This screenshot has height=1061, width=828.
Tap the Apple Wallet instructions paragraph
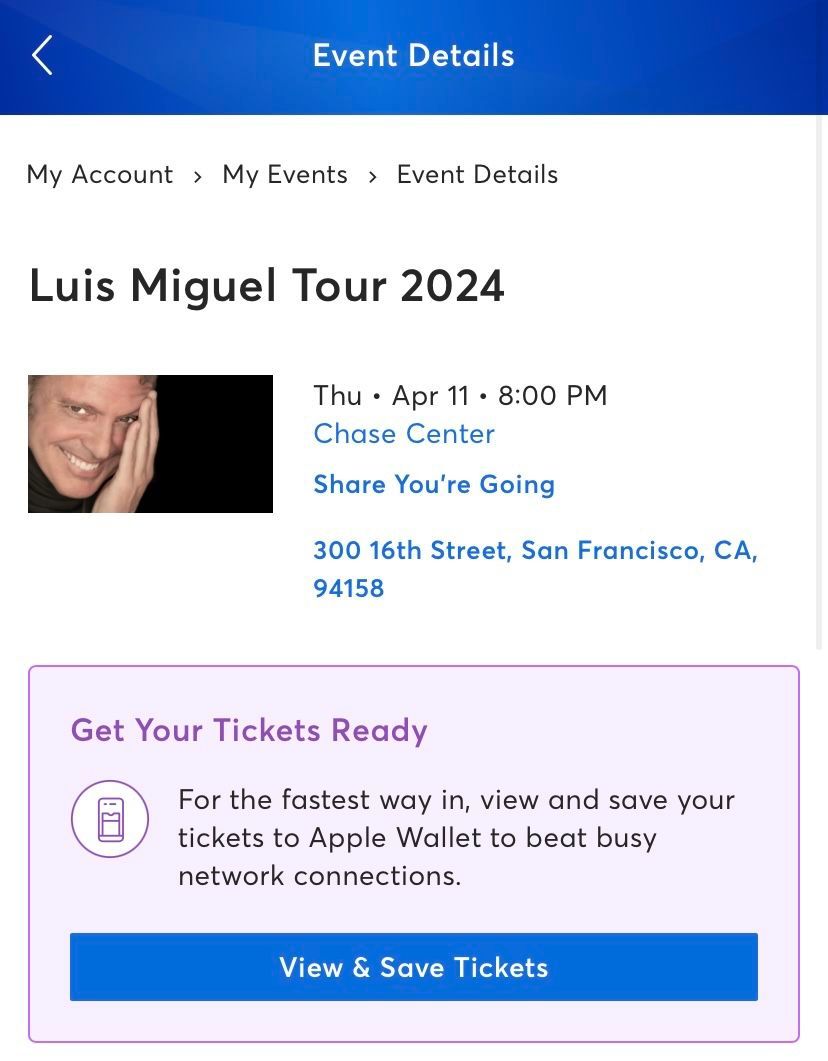tap(456, 838)
